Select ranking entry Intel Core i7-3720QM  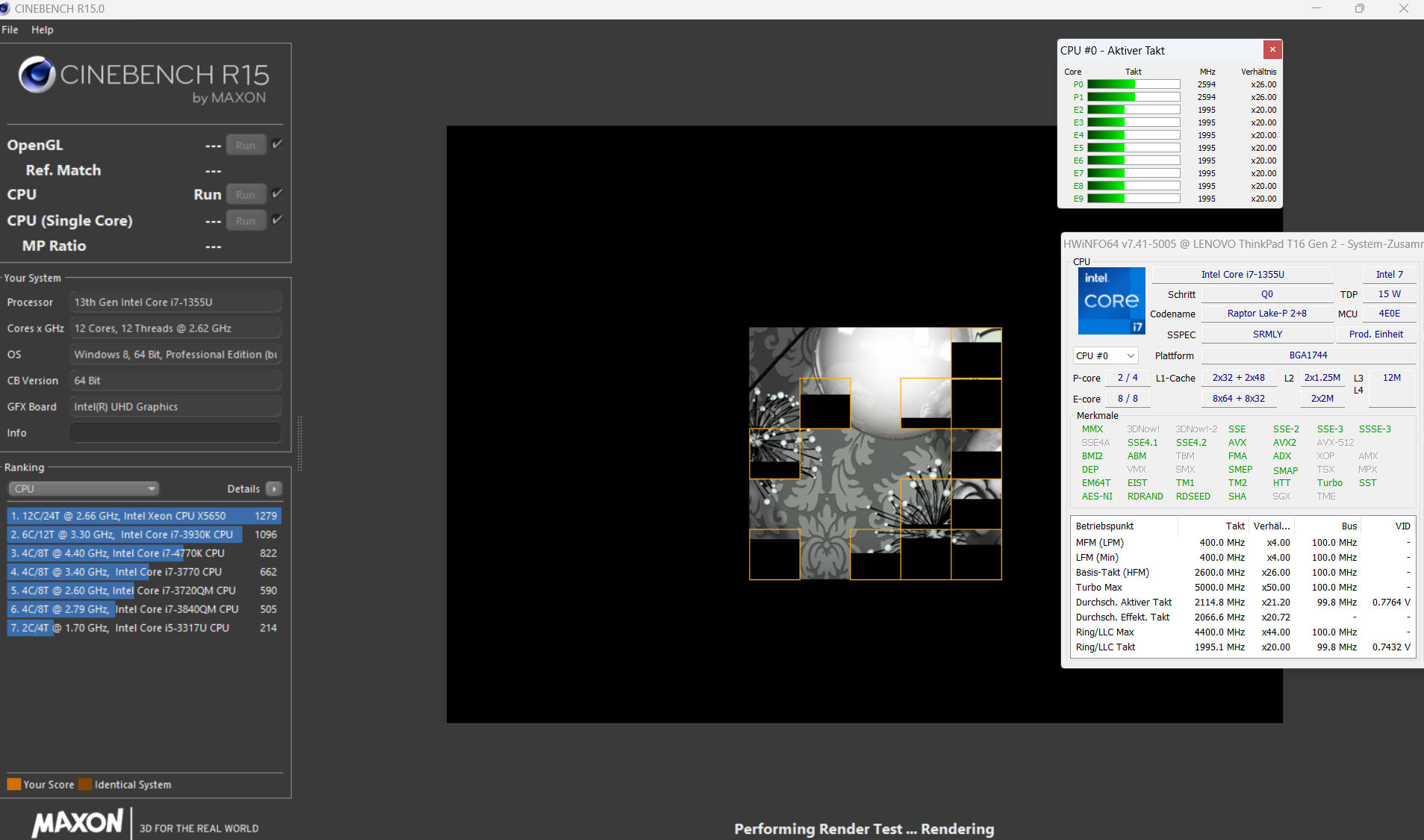144,591
